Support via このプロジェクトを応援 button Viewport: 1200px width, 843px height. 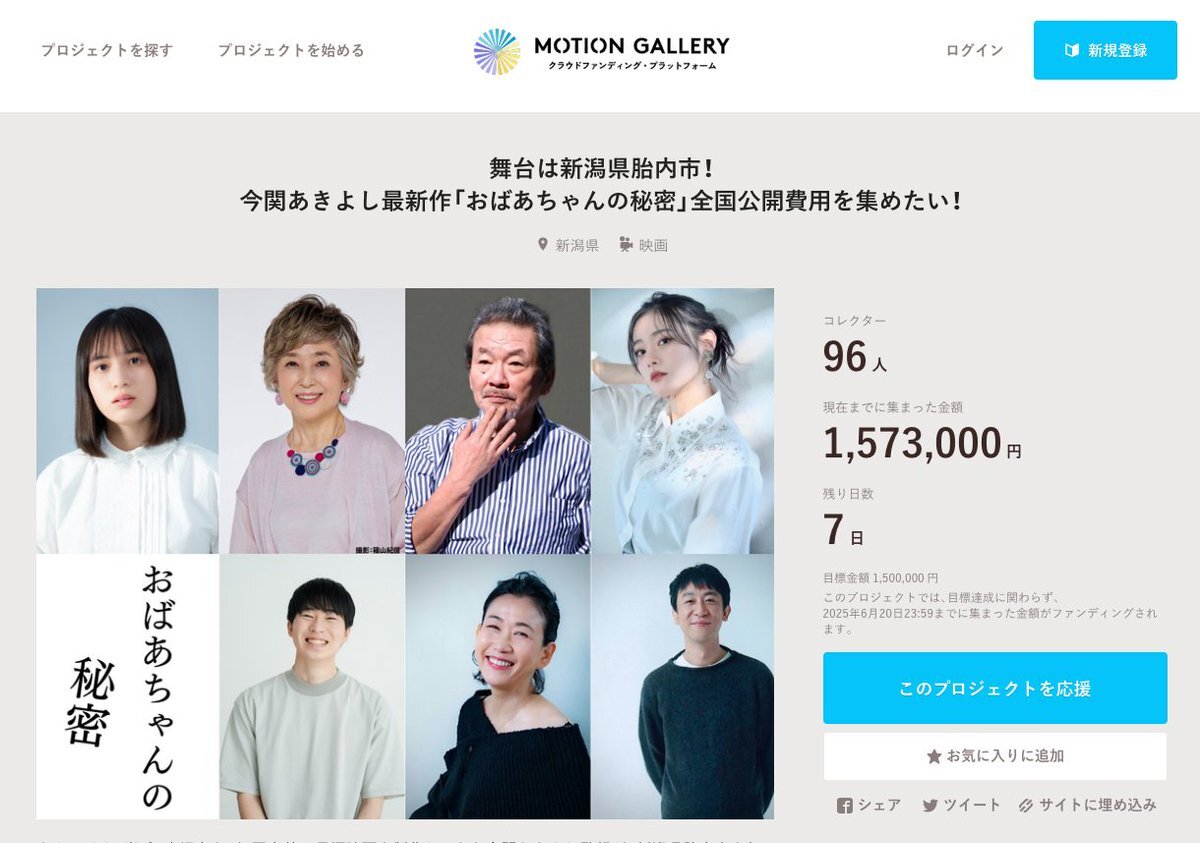coord(995,688)
